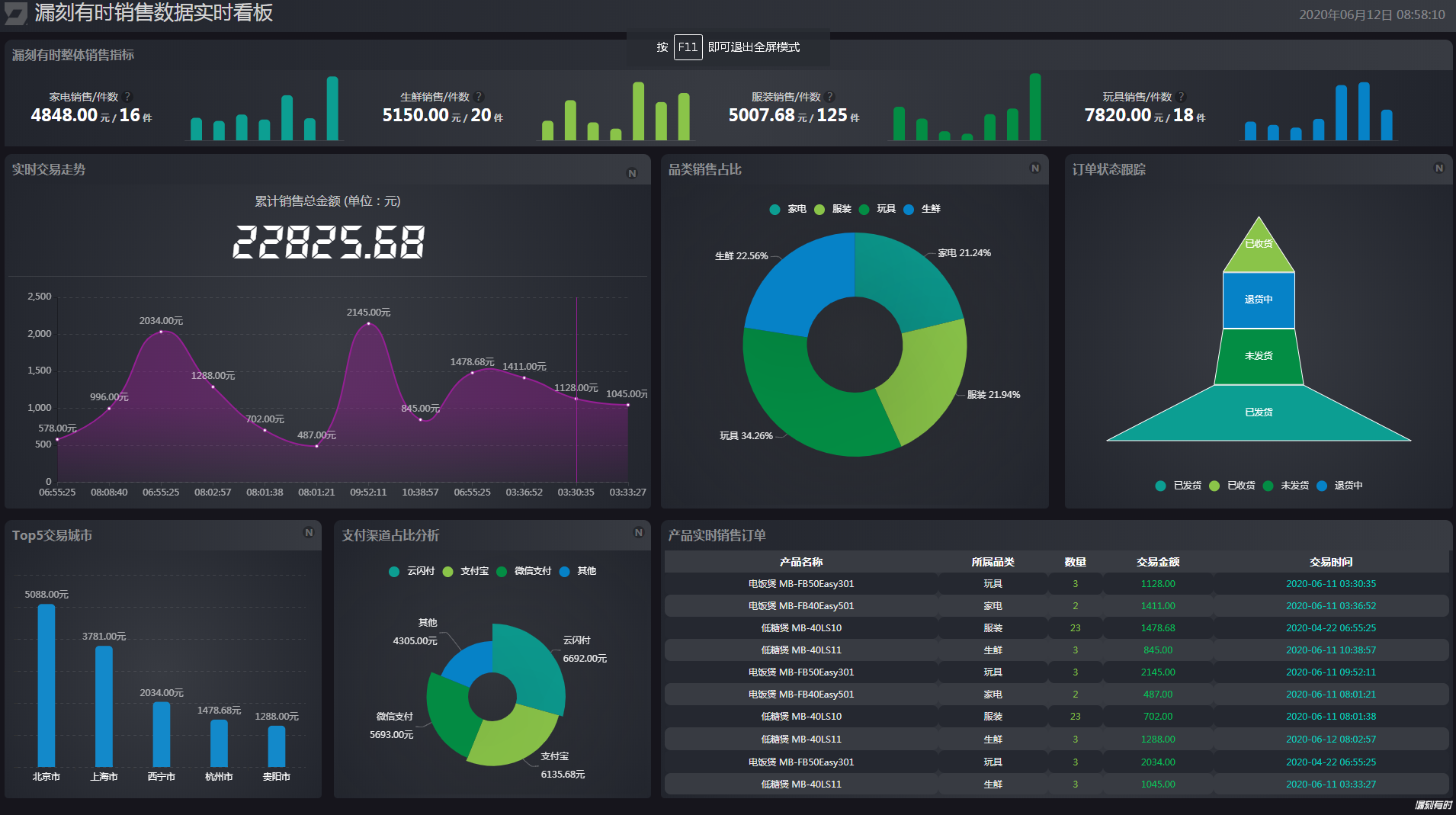Image resolution: width=1456 pixels, height=815 pixels.
Task: Click the 所属品类 table column header
Action: [993, 562]
